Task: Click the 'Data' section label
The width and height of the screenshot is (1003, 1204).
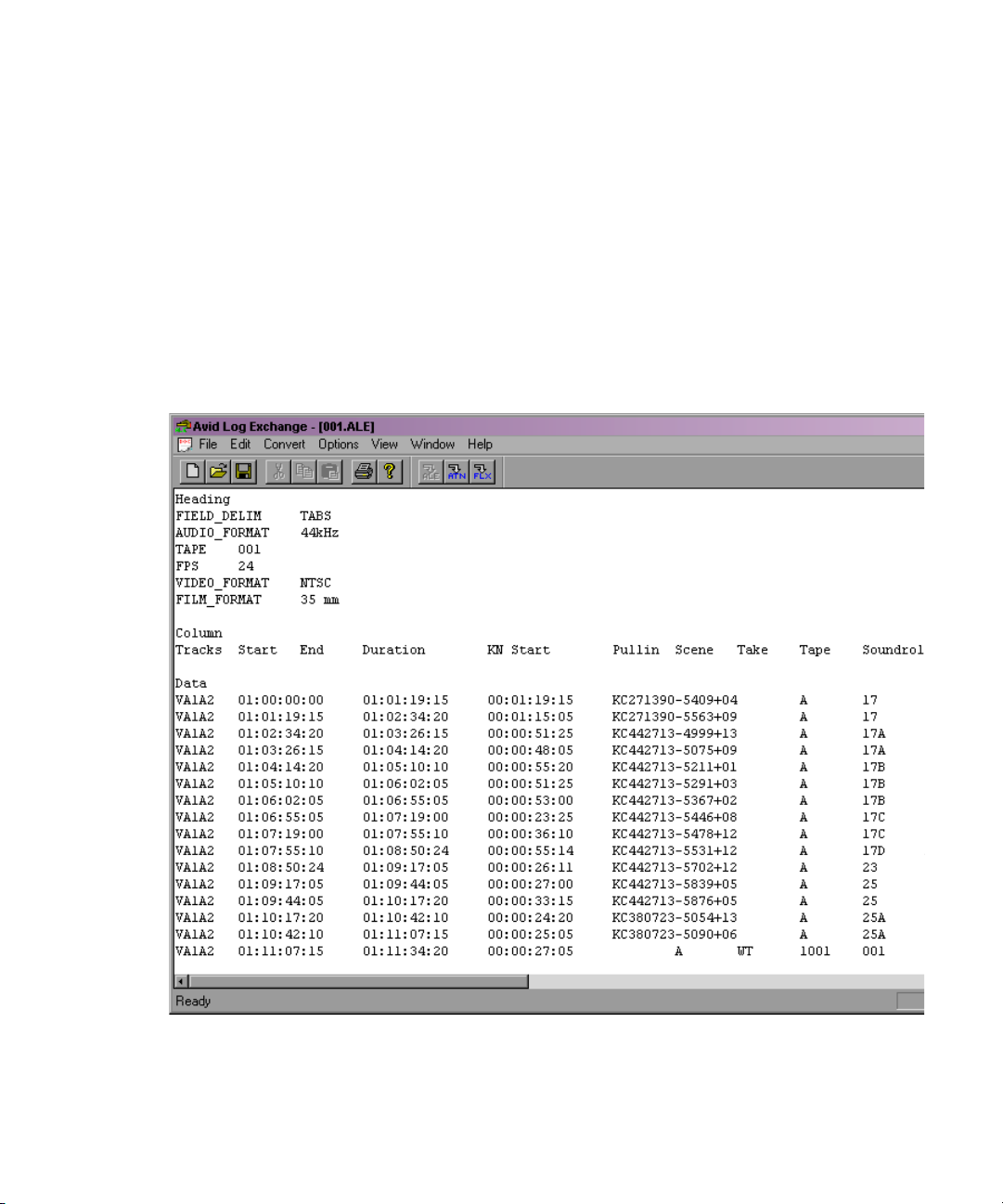Action: (191, 683)
